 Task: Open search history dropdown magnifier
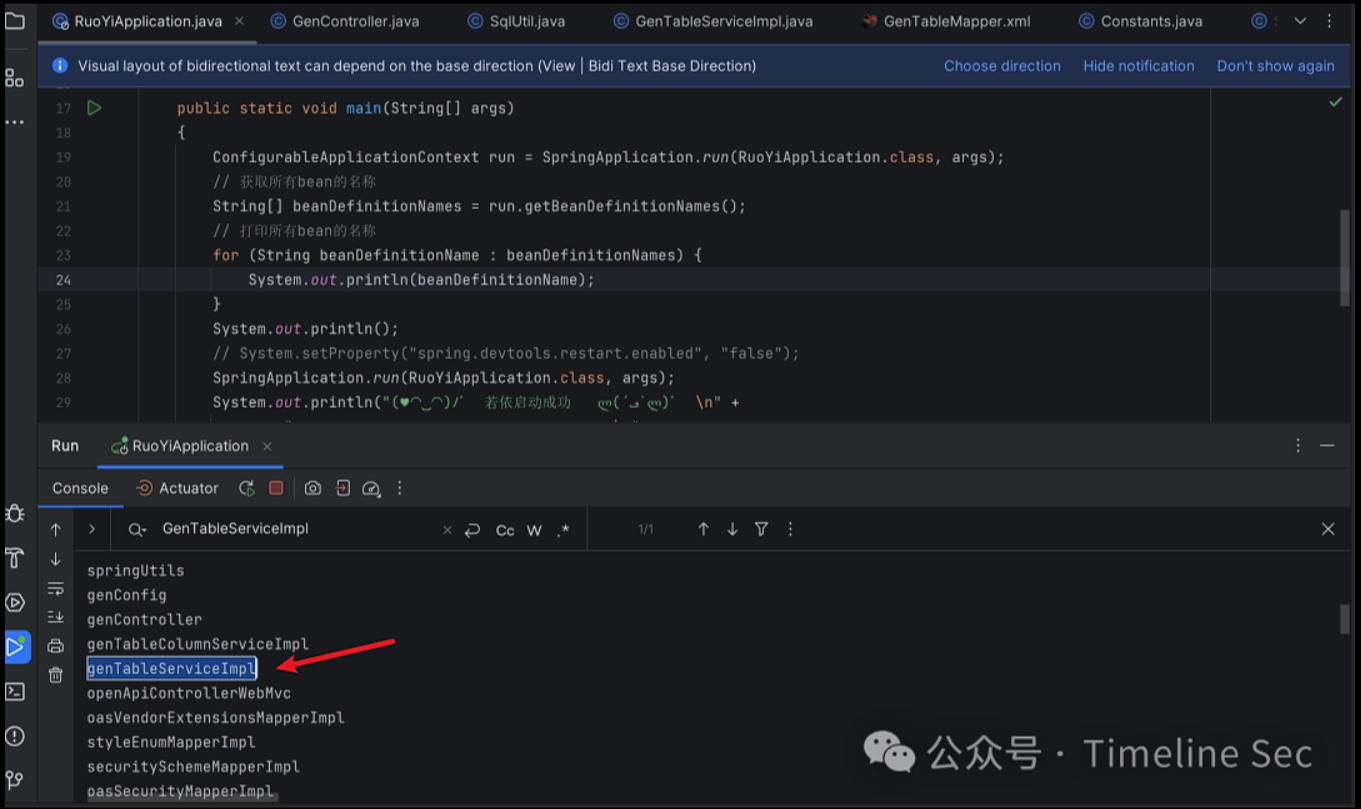[x=138, y=530]
